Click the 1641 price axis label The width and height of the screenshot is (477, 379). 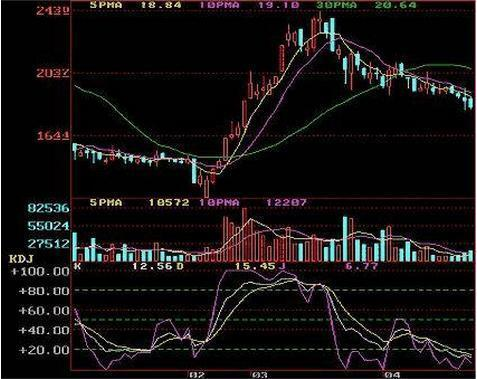point(53,136)
